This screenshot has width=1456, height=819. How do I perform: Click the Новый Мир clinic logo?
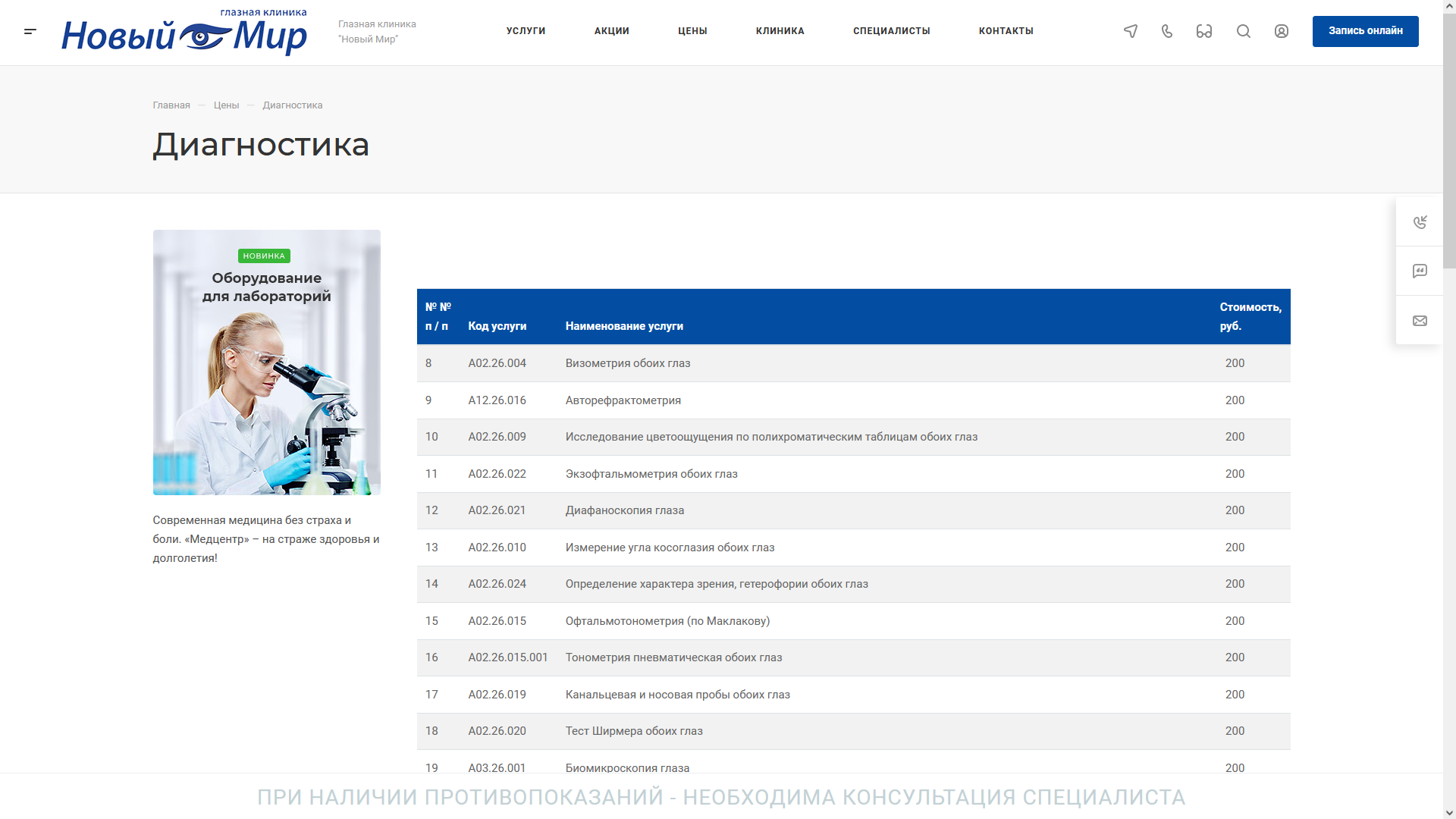point(184,33)
